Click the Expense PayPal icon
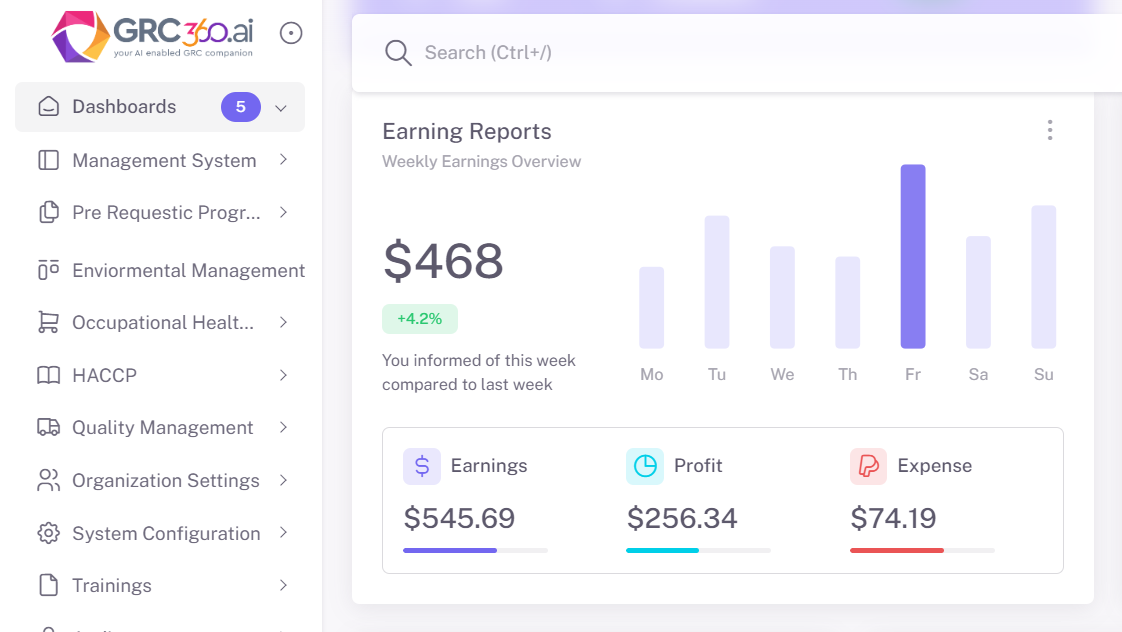The width and height of the screenshot is (1122, 632). click(868, 466)
